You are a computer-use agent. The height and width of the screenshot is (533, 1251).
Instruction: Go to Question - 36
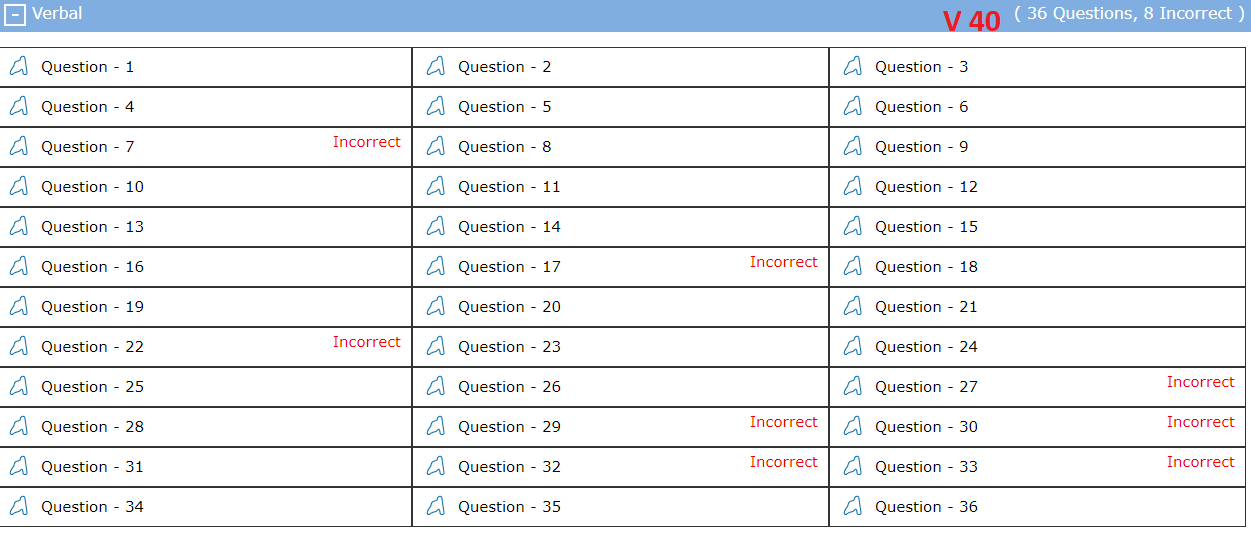[926, 507]
